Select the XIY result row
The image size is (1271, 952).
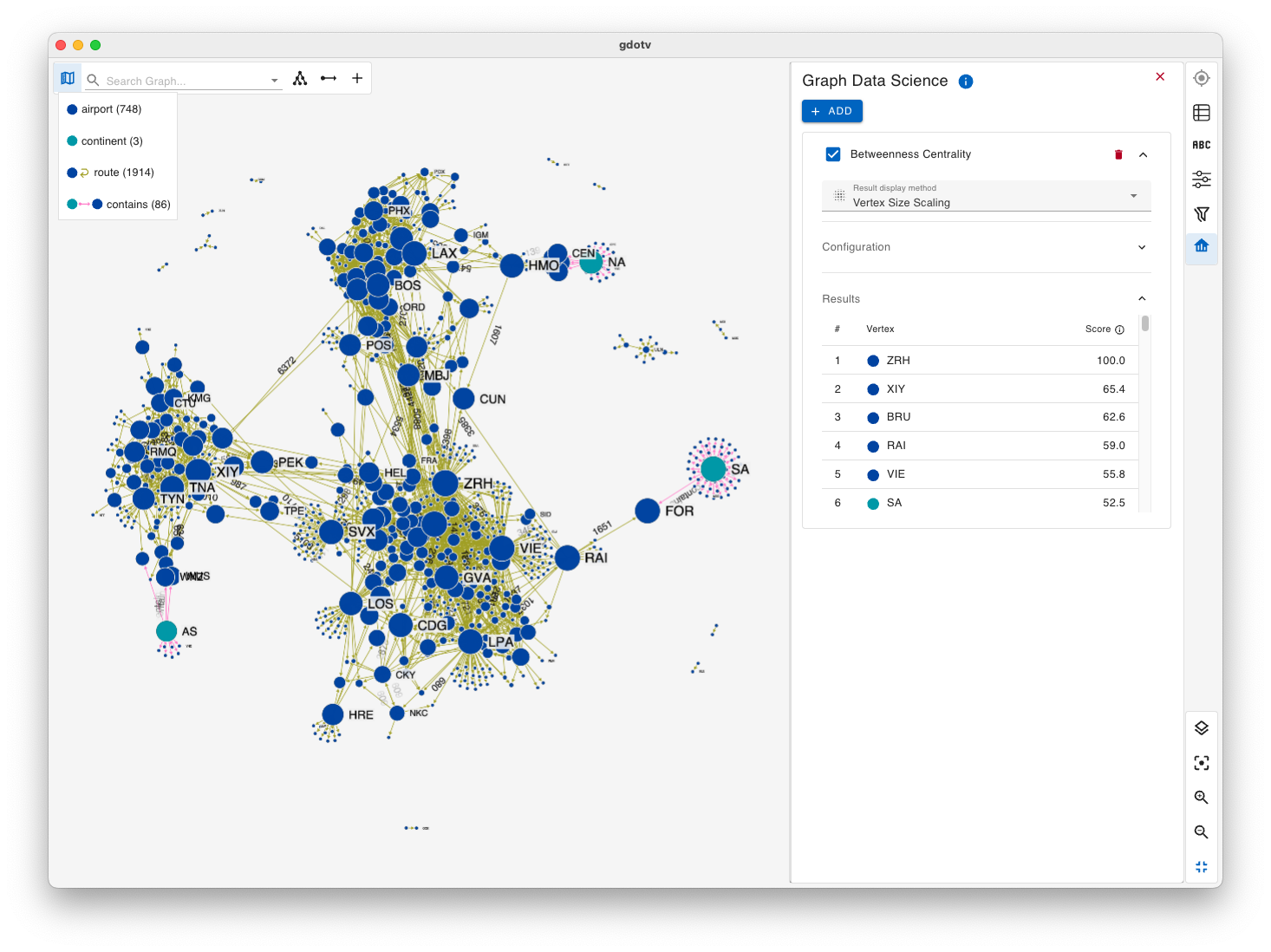[980, 389]
